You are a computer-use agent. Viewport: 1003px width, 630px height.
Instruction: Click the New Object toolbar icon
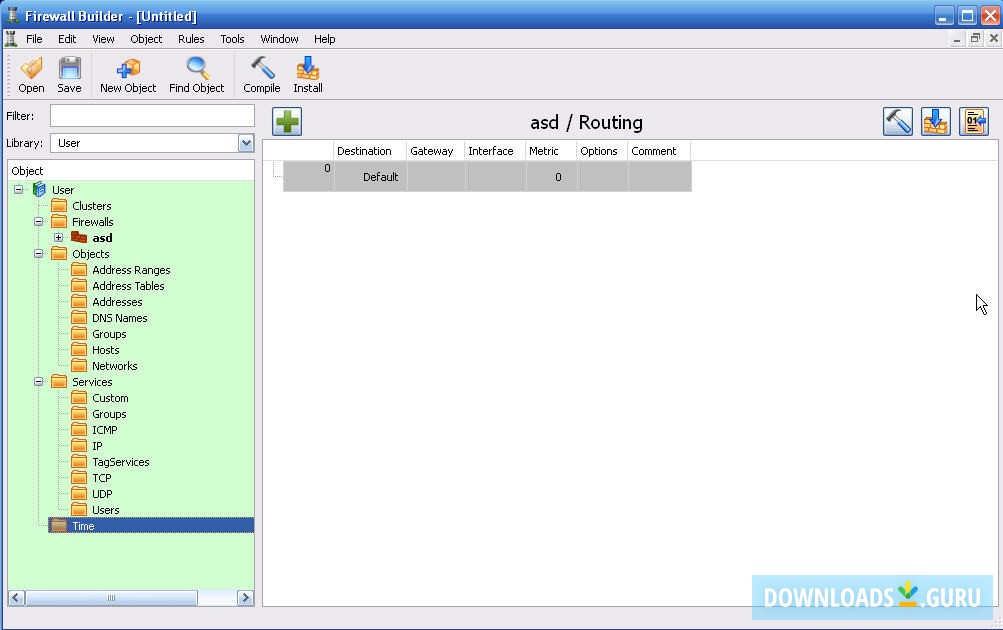click(128, 68)
